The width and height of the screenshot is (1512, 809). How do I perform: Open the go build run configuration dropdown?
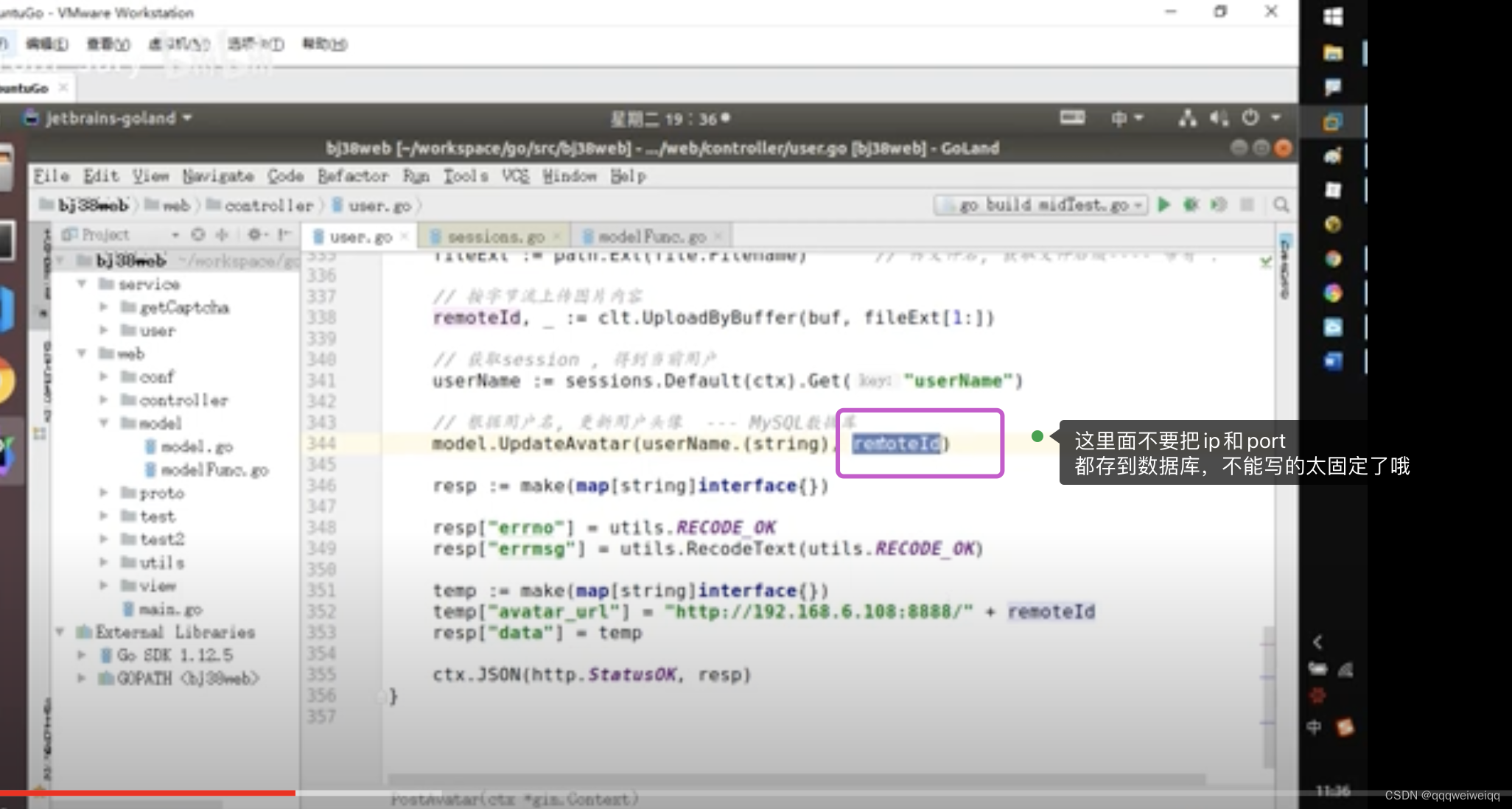(1042, 205)
